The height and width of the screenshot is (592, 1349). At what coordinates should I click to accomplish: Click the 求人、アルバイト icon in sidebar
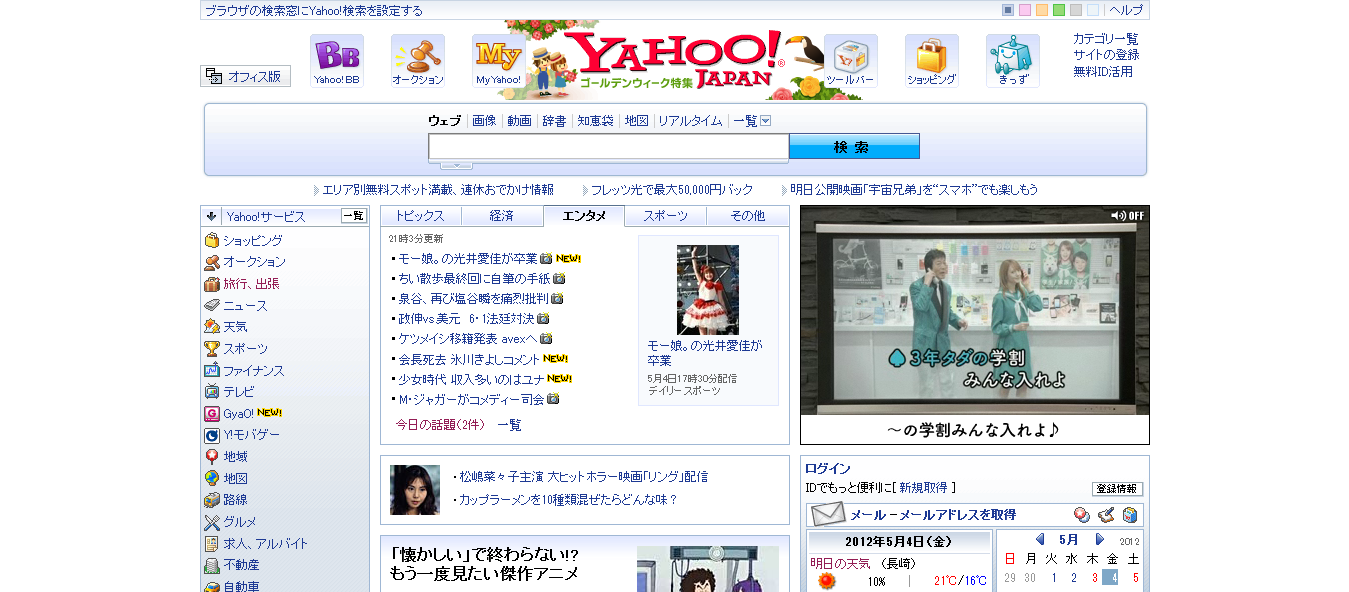click(x=212, y=544)
